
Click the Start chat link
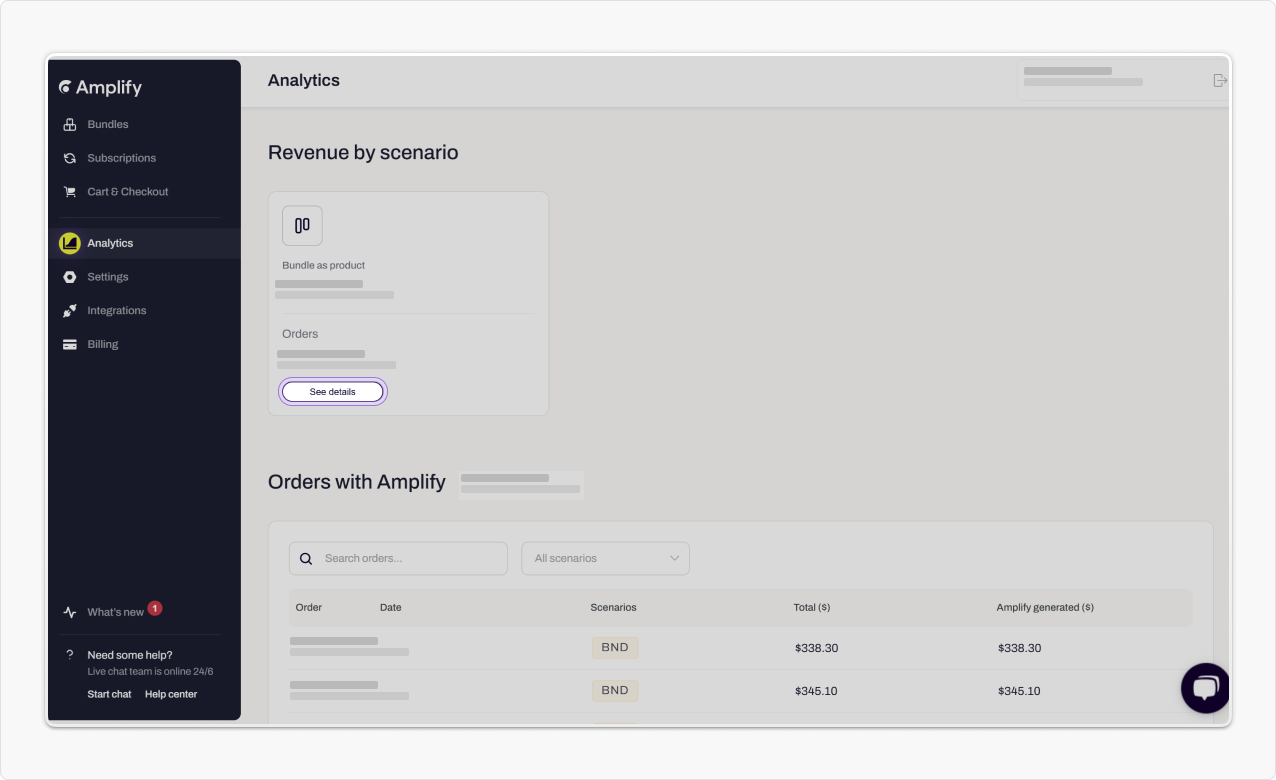tap(109, 694)
